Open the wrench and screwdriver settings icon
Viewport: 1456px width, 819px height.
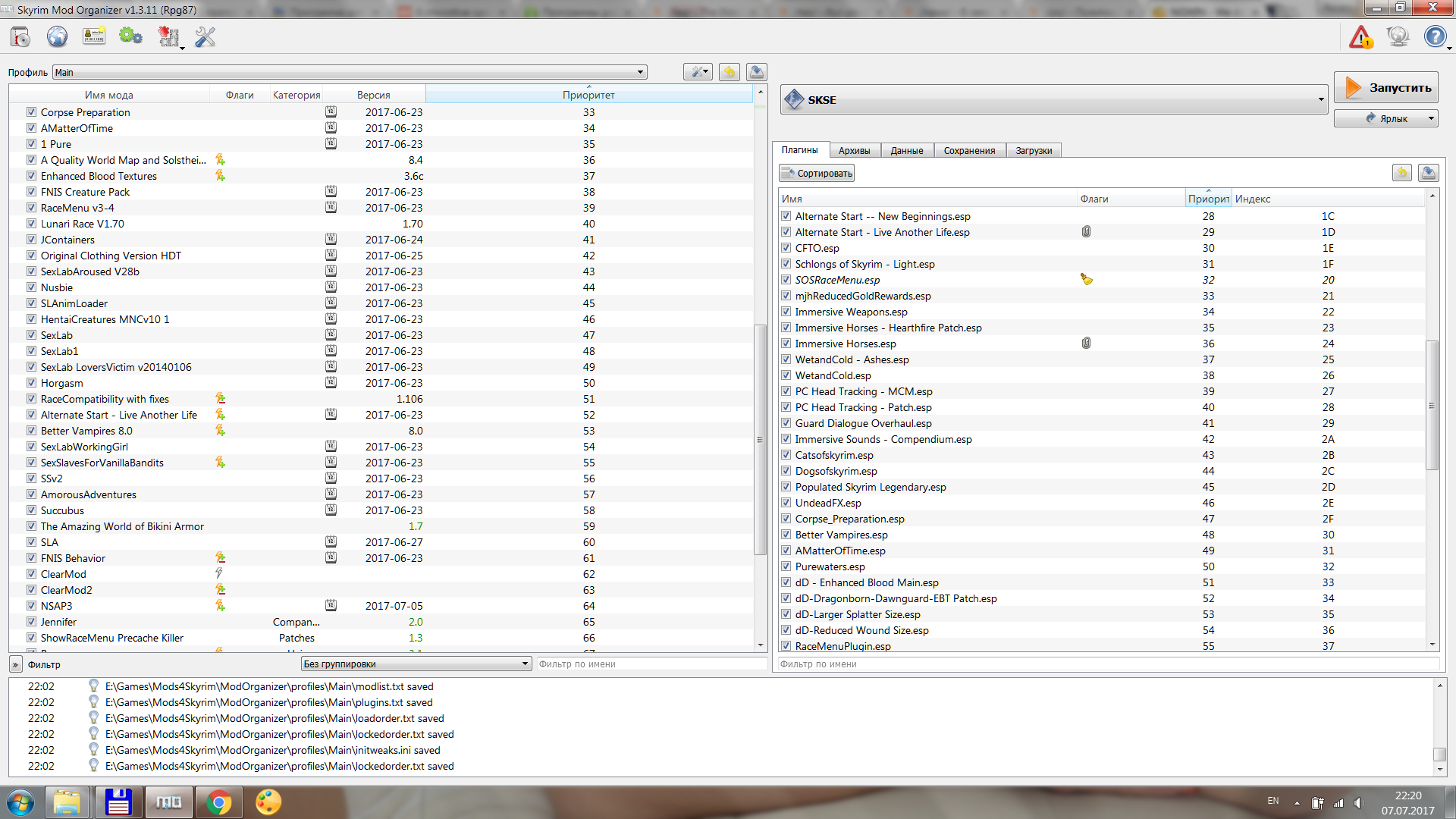pyautogui.click(x=205, y=36)
